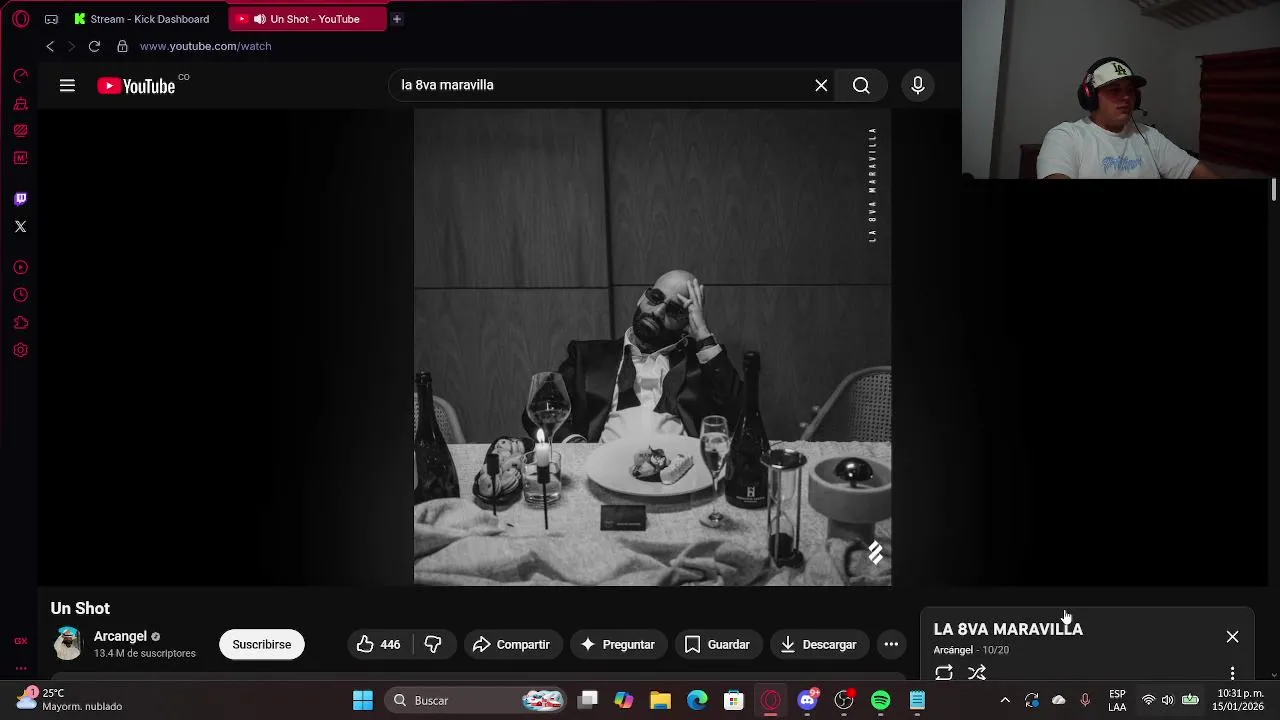Screen dimensions: 1280x720
Task: Open the volume tray icon
Action: (1167, 701)
